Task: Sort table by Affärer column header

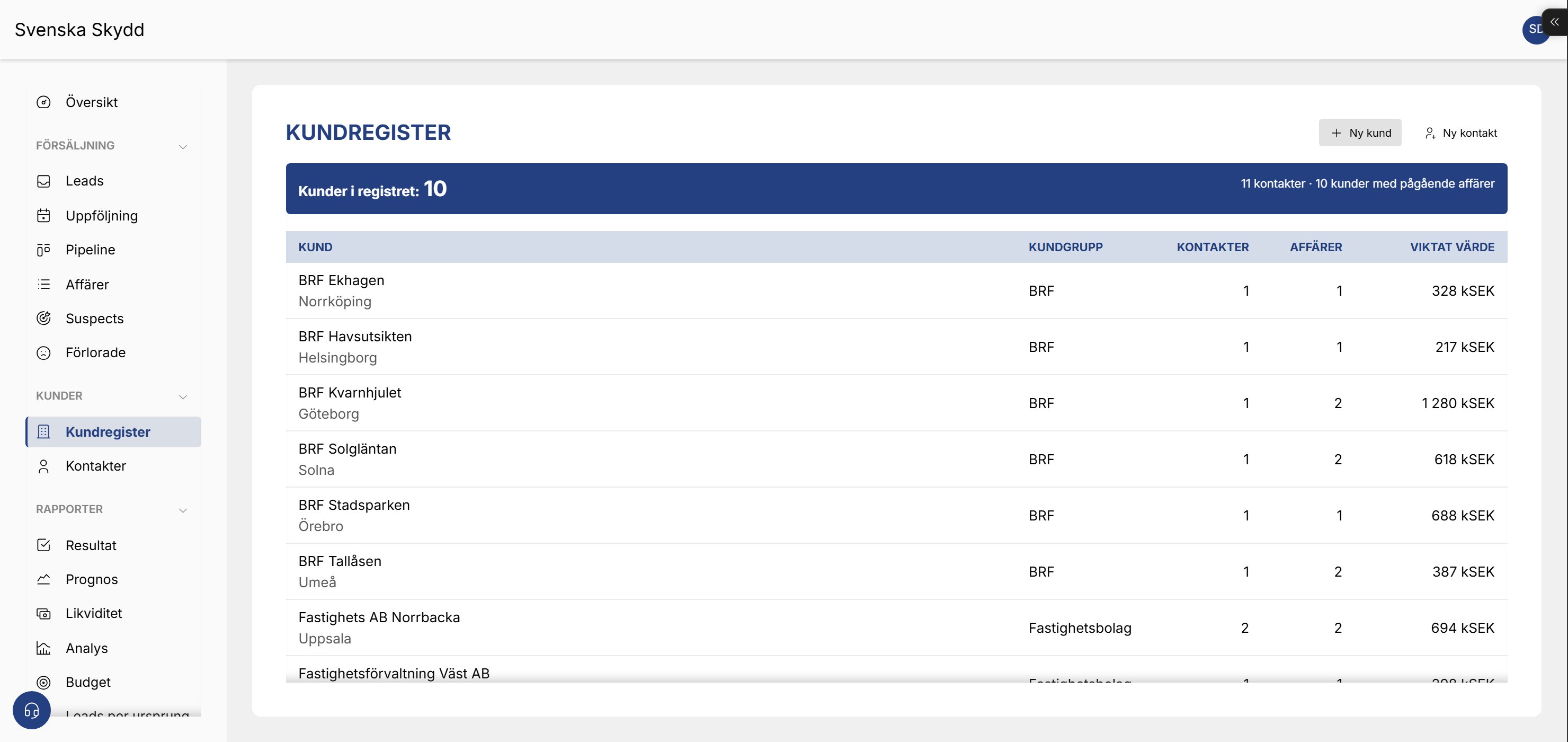Action: 1315,248
